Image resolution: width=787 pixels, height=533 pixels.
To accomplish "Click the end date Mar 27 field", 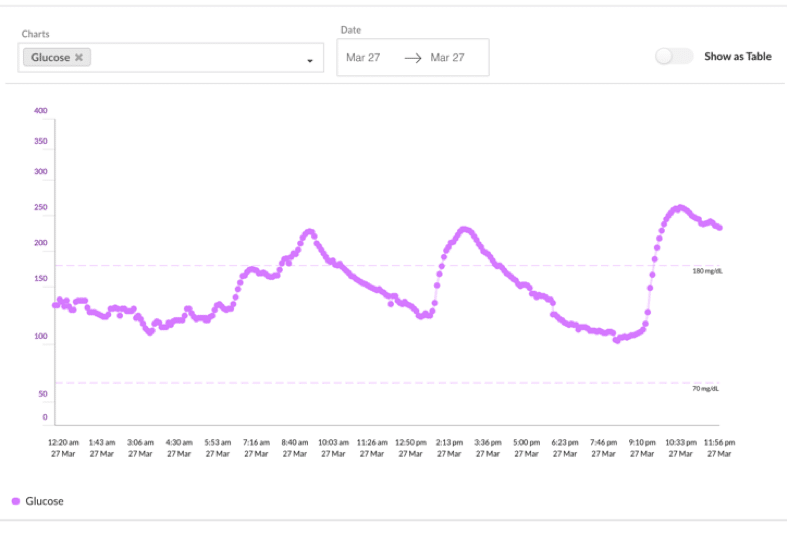I will (x=447, y=58).
